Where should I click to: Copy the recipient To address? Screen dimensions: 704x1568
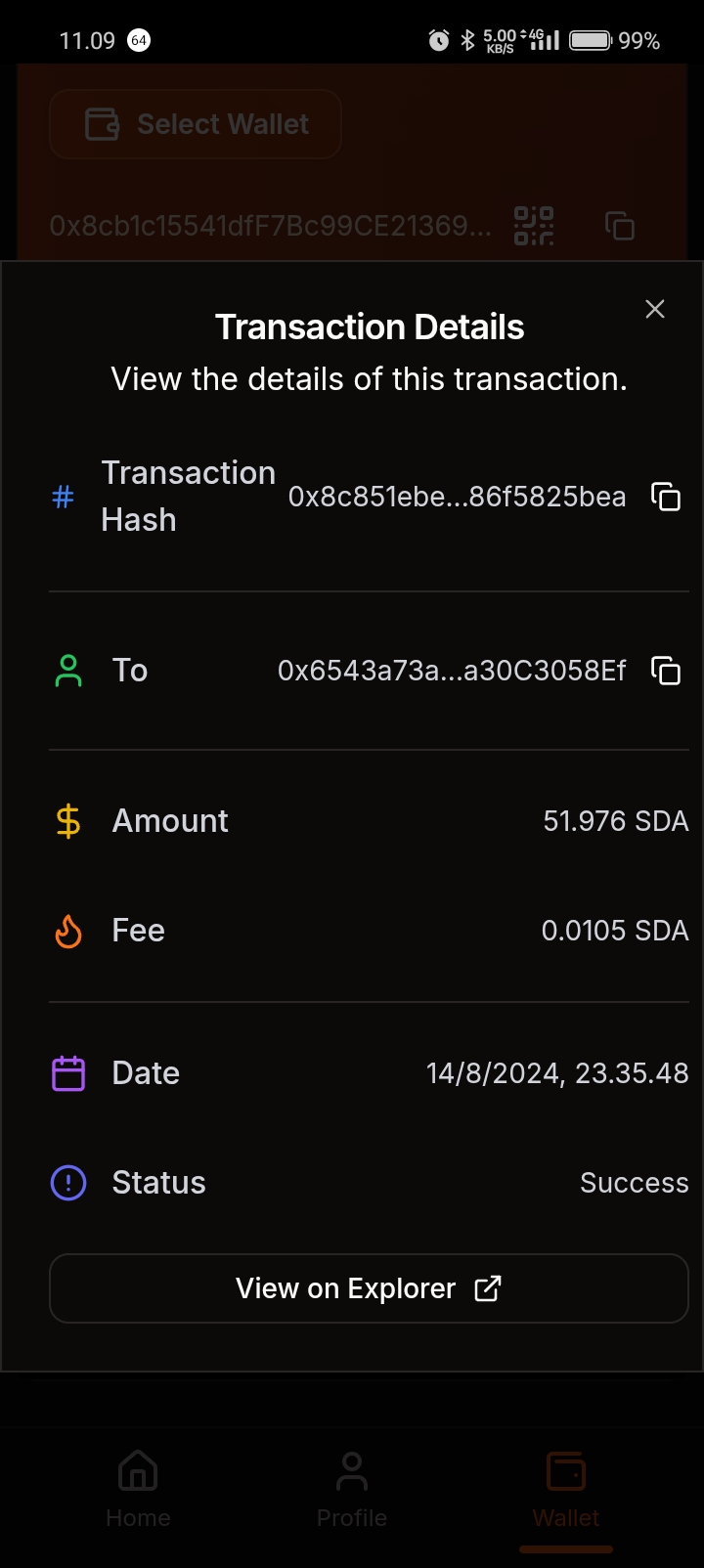point(666,671)
